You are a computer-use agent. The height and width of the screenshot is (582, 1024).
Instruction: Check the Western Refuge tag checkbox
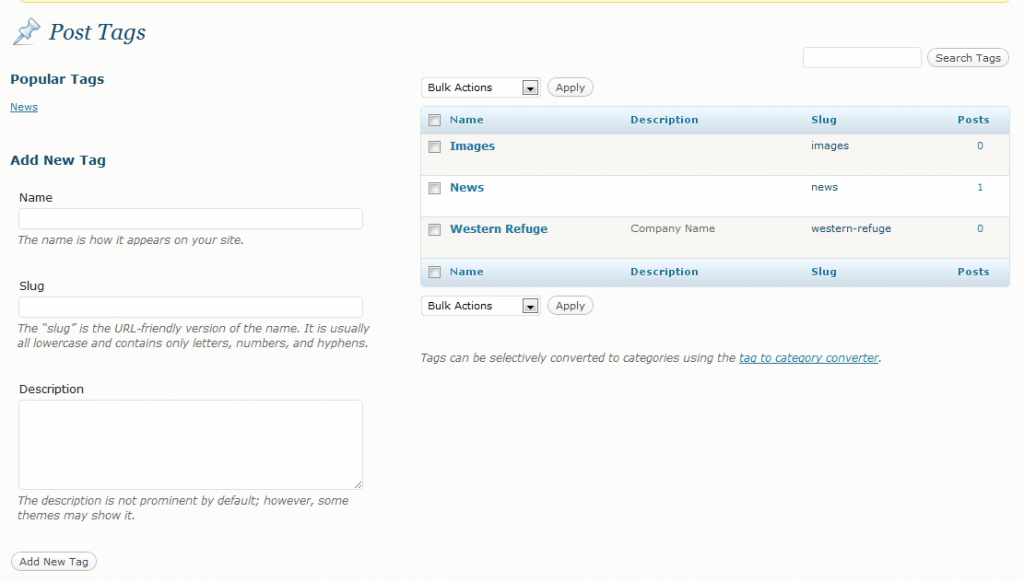pyautogui.click(x=434, y=229)
